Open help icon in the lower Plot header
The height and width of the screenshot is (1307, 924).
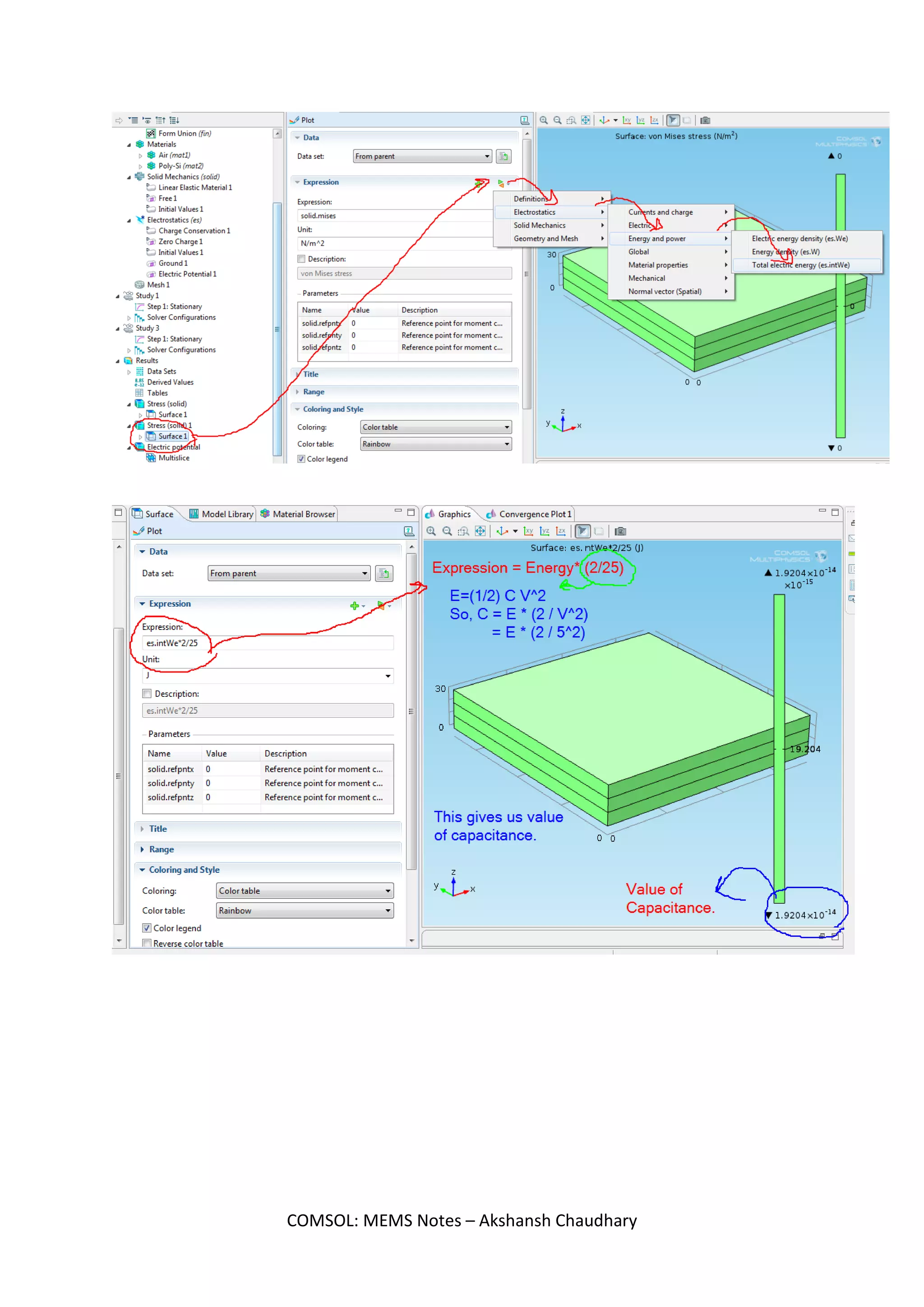tap(409, 531)
